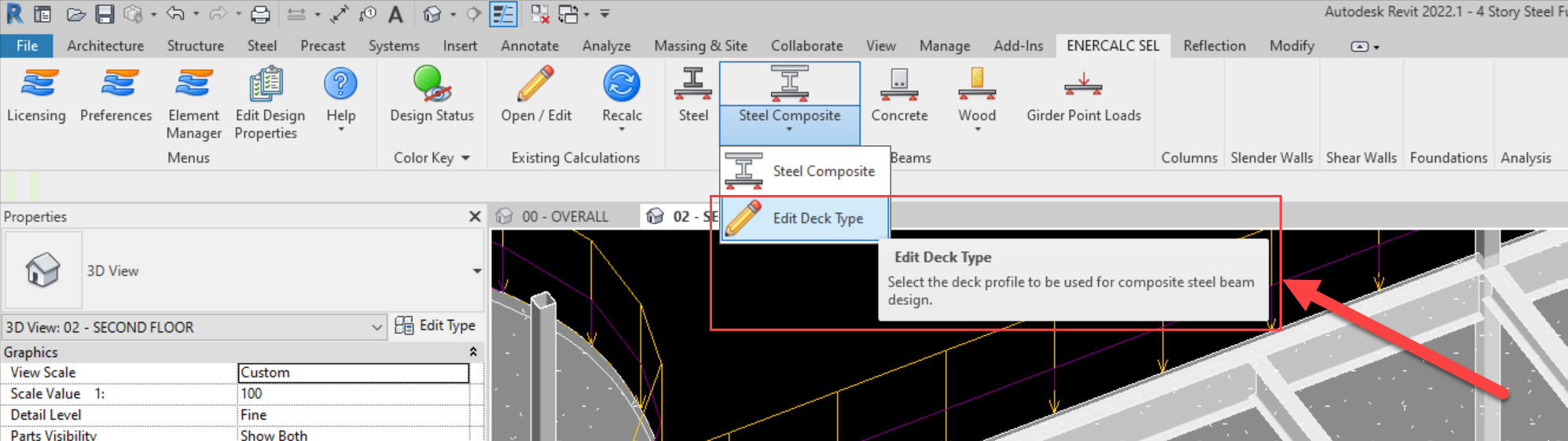This screenshot has height=441, width=1568.
Task: Switch to the Structure ribbon tab
Action: (x=195, y=46)
